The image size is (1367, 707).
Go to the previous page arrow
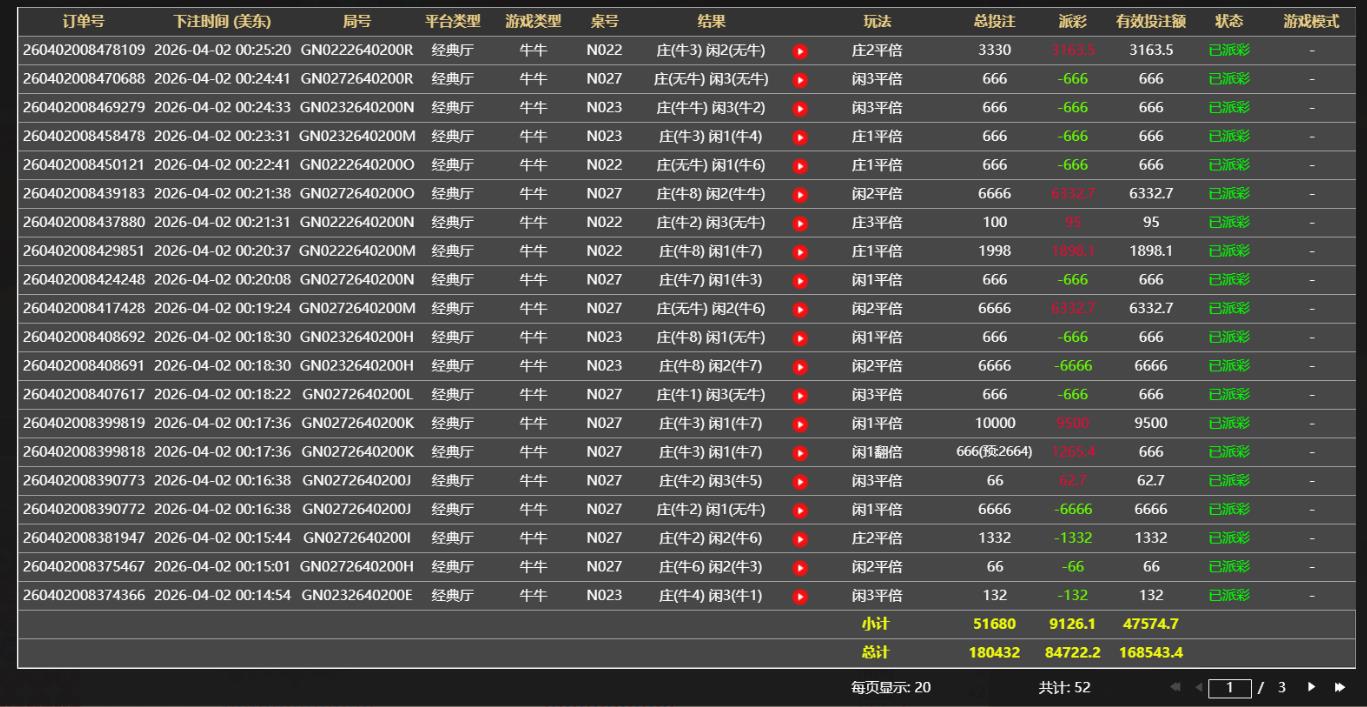1198,688
